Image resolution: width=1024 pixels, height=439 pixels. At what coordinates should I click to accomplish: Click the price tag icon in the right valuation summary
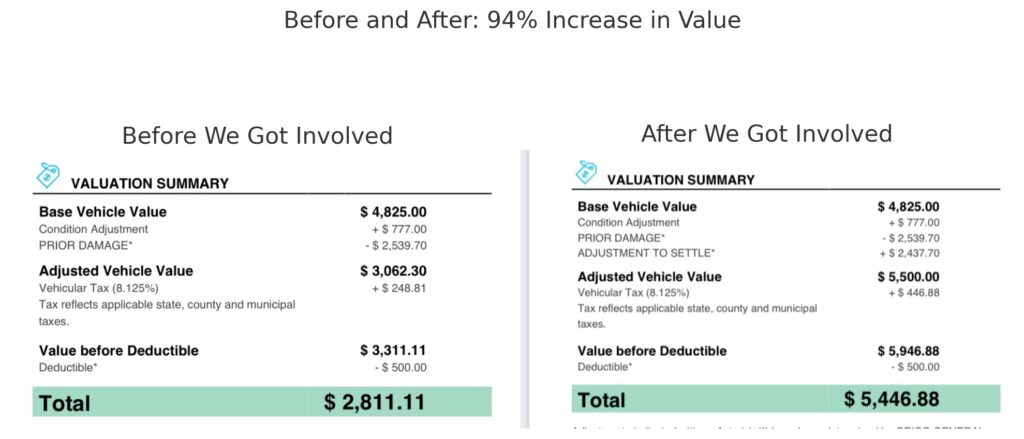585,172
